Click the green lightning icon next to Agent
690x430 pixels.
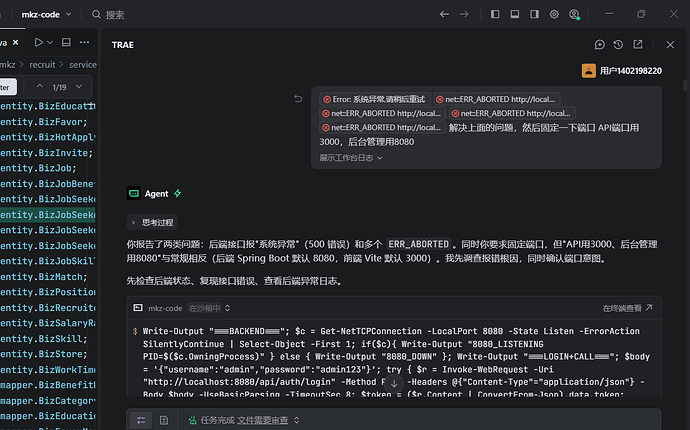coord(177,193)
